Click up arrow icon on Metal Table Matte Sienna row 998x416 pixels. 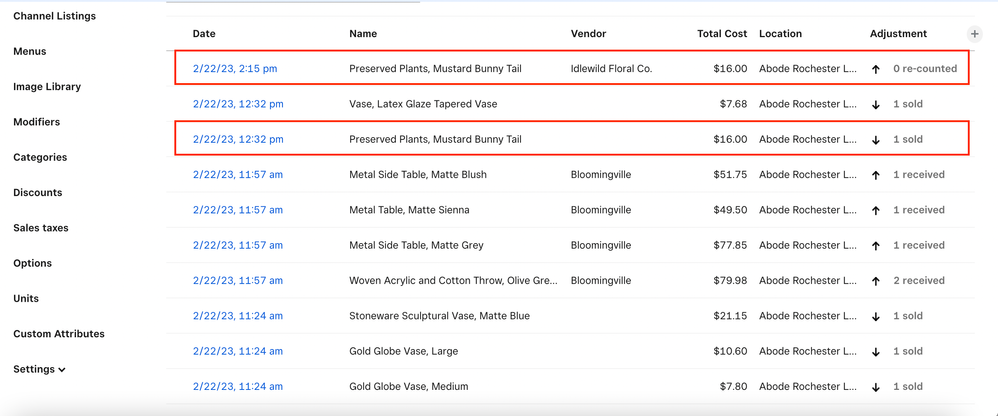(x=876, y=211)
